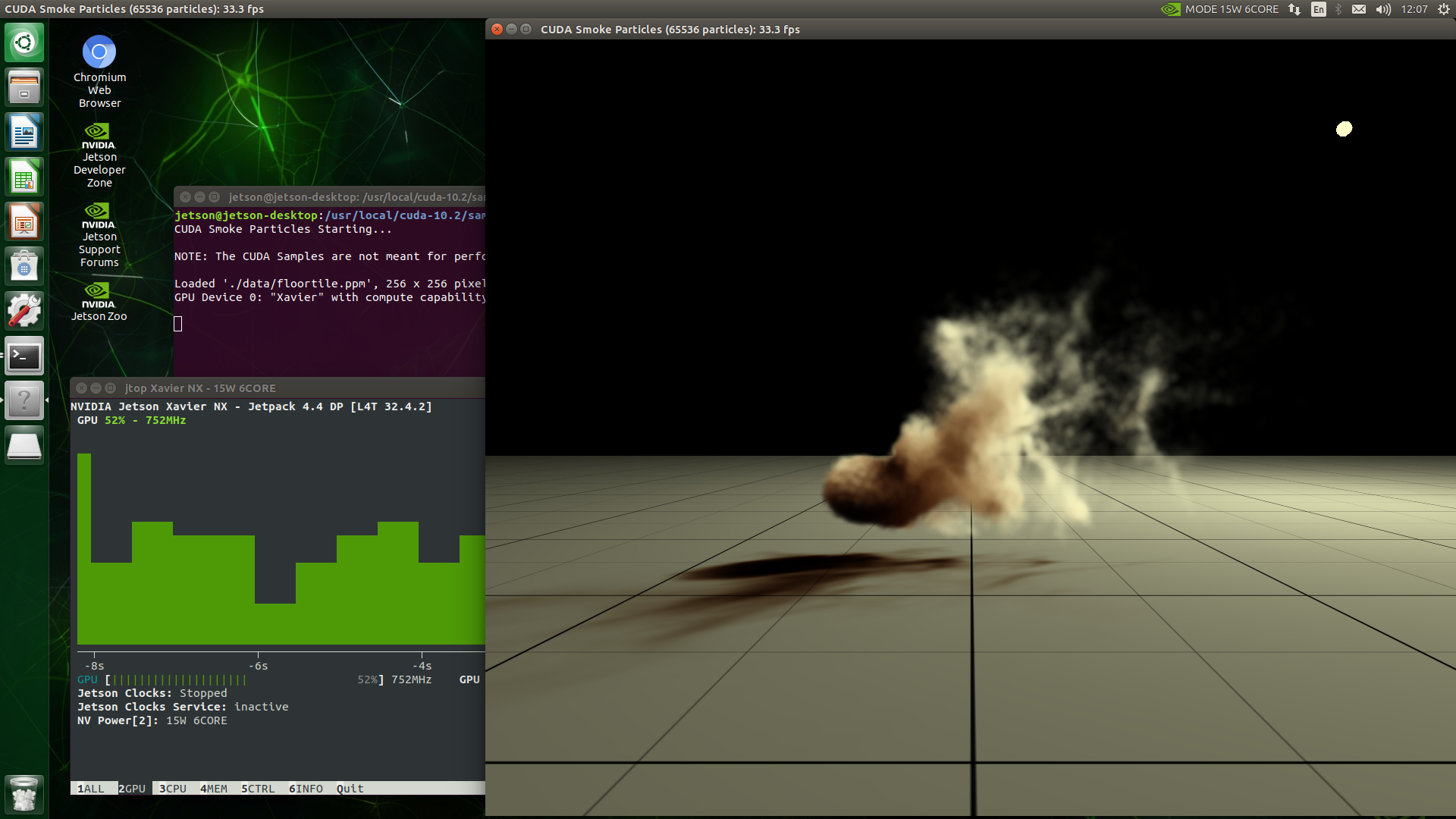Open the question-mark app in the launcher
Screen dimensions: 1456x819
tap(24, 400)
